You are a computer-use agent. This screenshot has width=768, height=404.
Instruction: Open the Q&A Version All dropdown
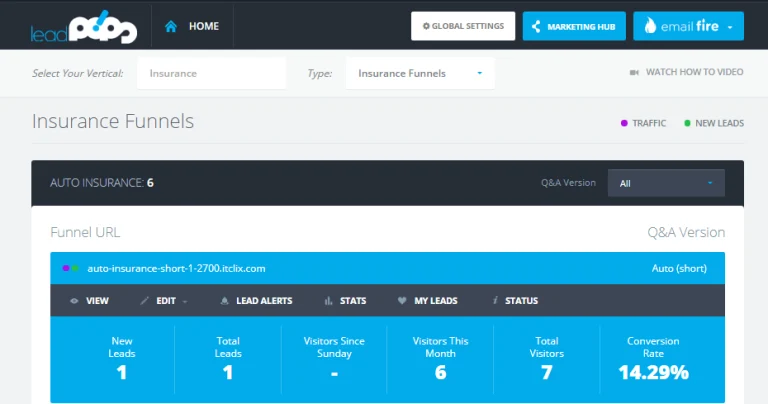point(666,183)
